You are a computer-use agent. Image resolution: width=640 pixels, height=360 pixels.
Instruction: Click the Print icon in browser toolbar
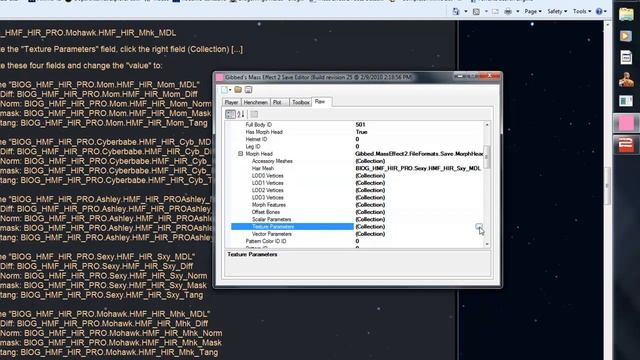click(508, 11)
